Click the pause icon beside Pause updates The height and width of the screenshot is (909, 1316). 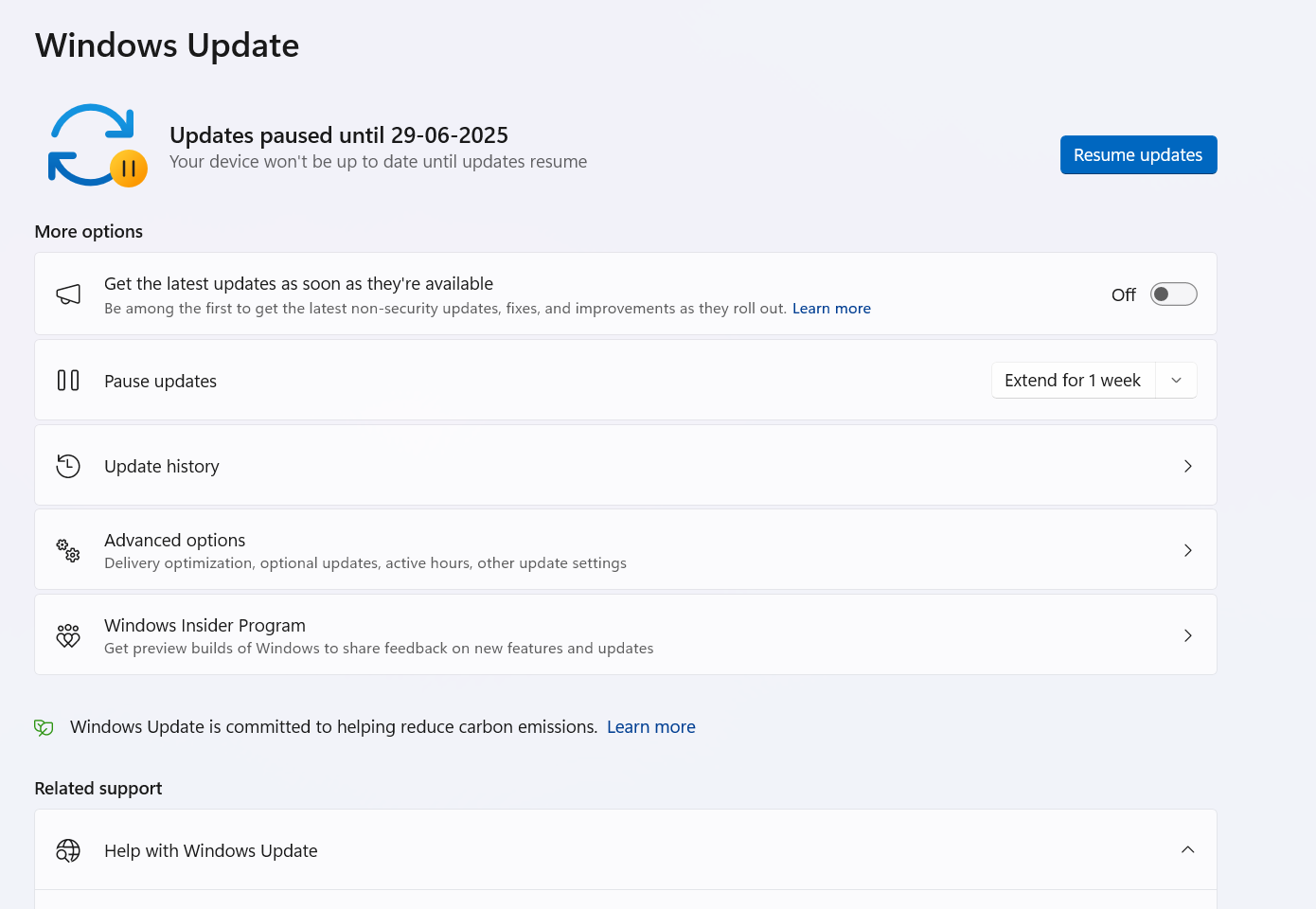pos(68,381)
